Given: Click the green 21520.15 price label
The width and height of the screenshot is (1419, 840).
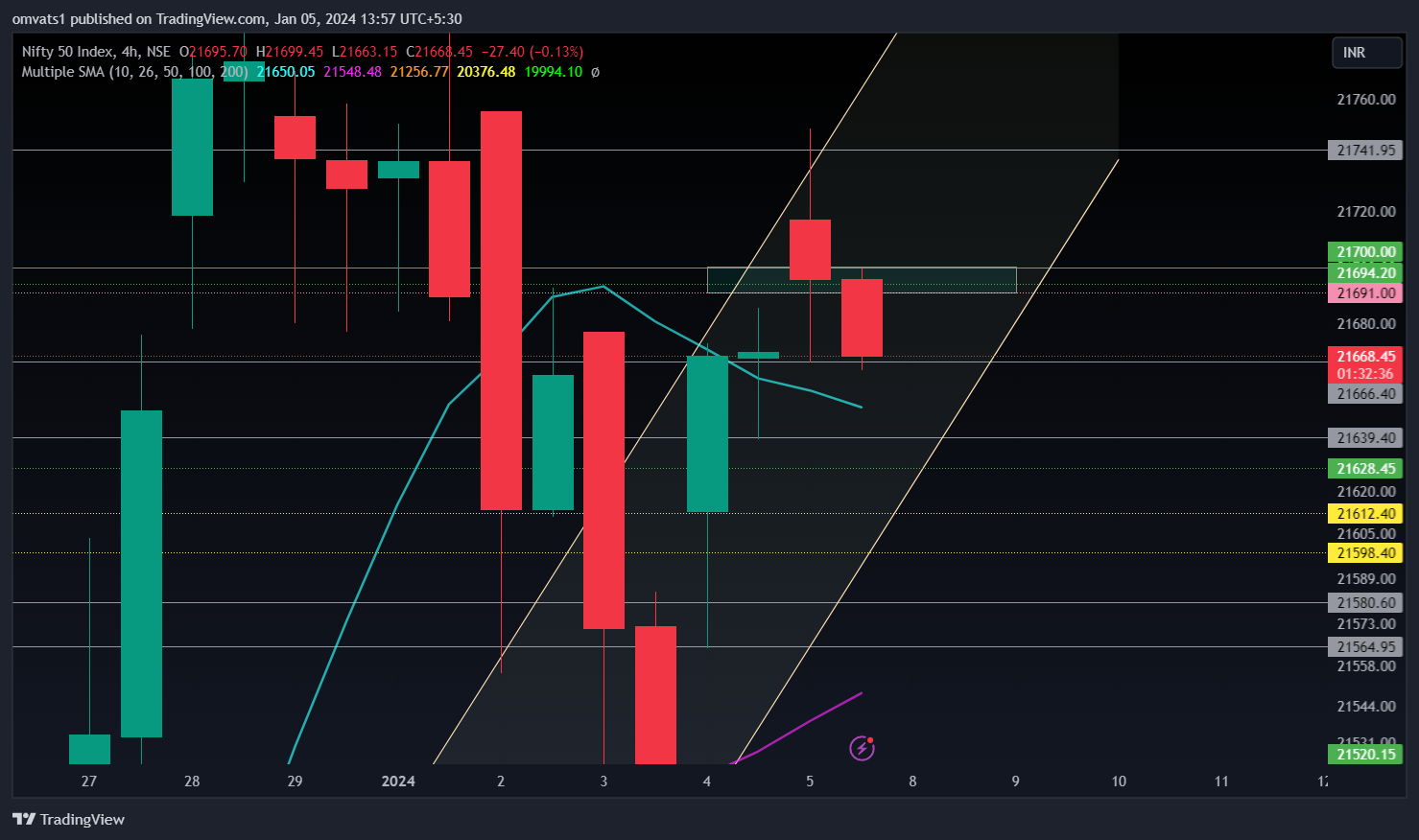Looking at the screenshot, I should coord(1365,755).
